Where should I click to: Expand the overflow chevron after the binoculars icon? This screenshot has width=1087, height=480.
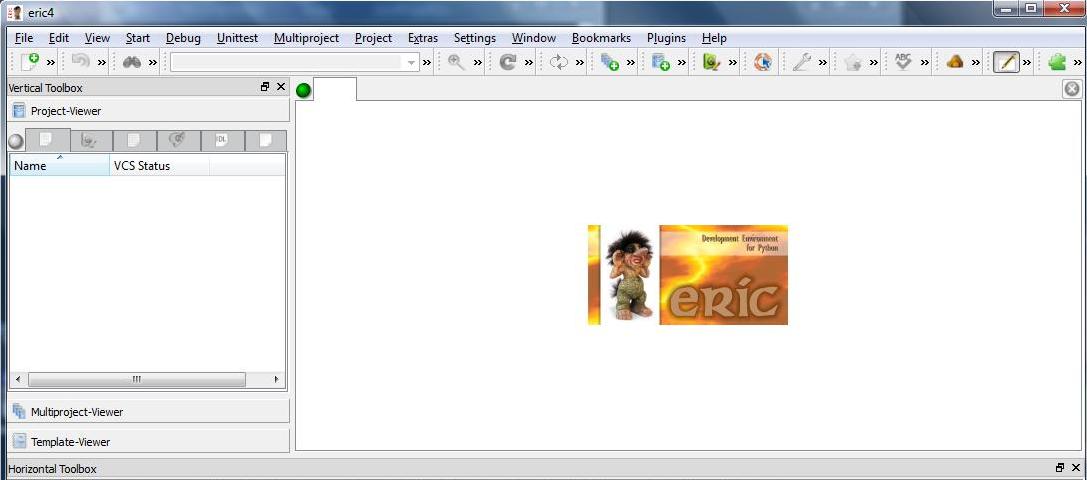153,62
